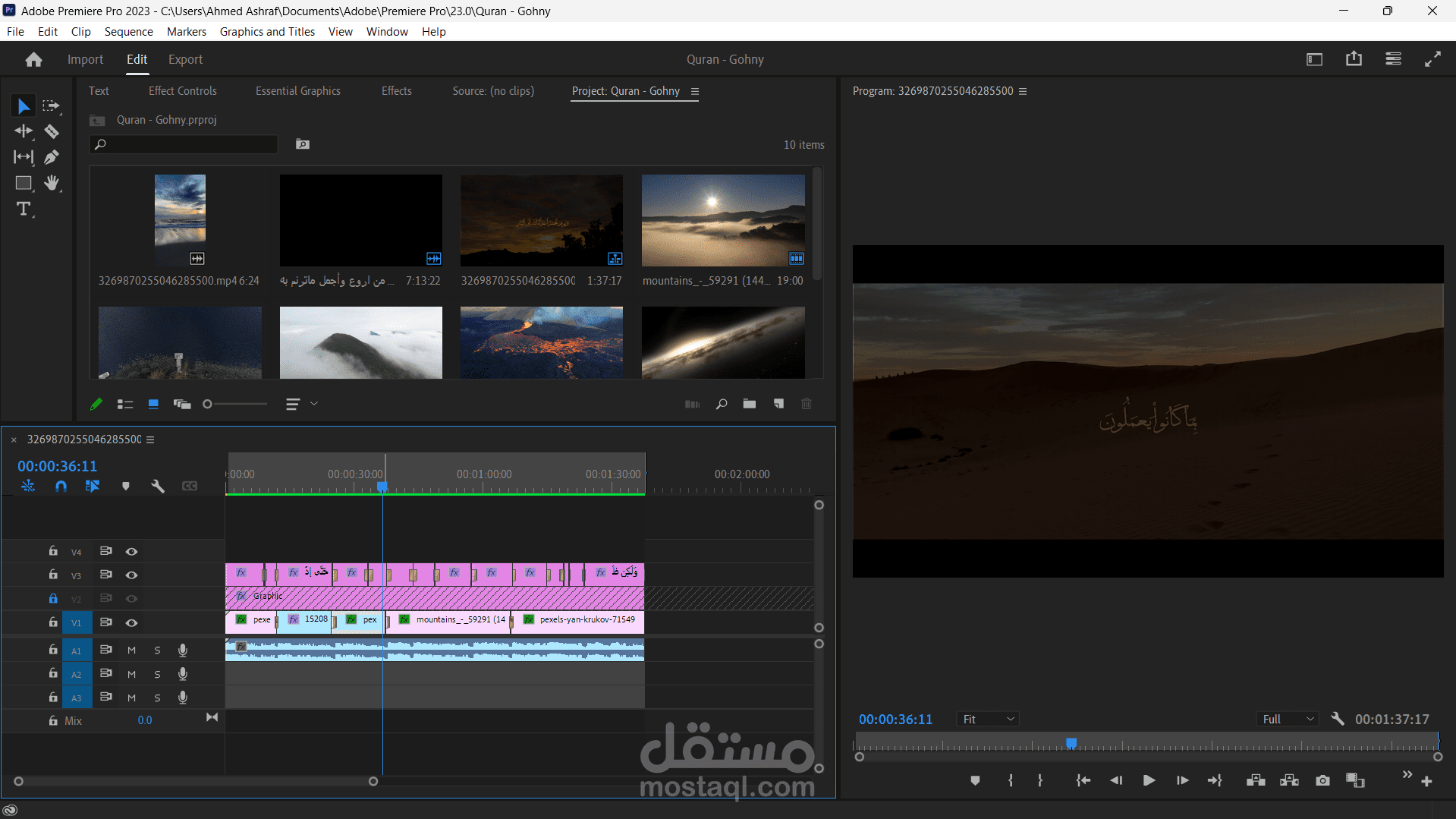Open the Fit zoom level dropdown
1456x819 pixels.
[x=987, y=719]
